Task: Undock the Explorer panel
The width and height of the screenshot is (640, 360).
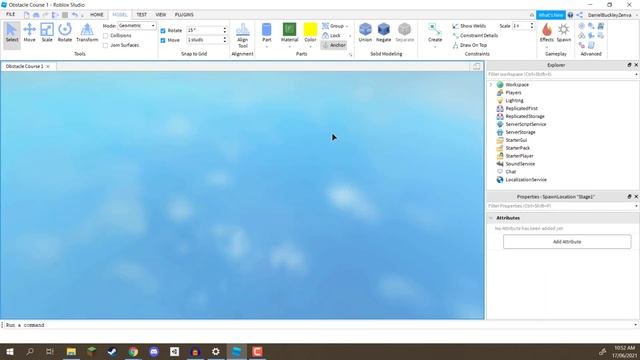Action: pos(629,65)
